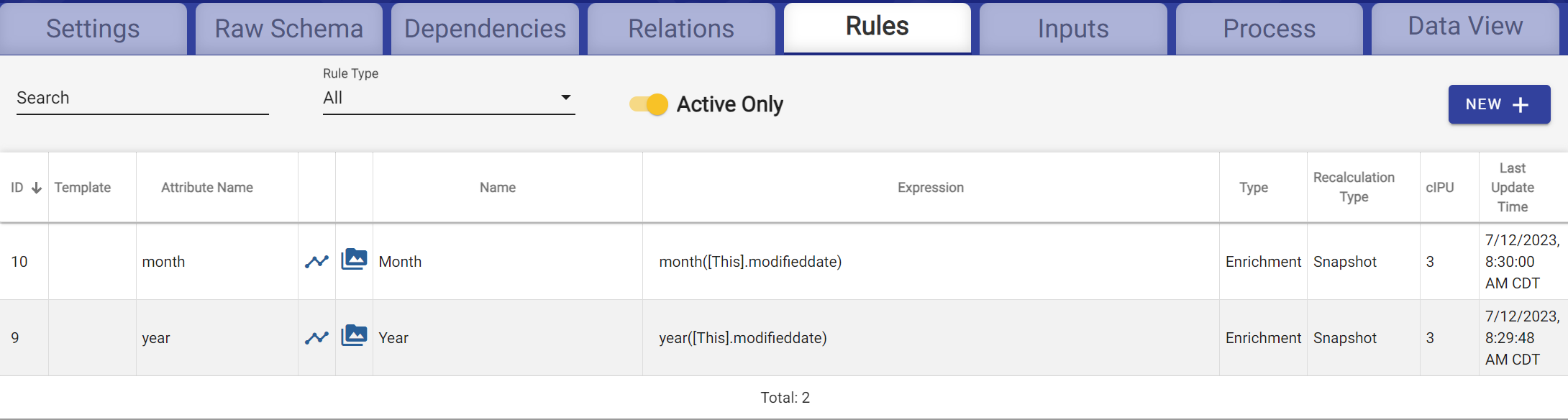Viewport: 1568px width, 420px height.
Task: Open the Relations tab
Action: (680, 29)
